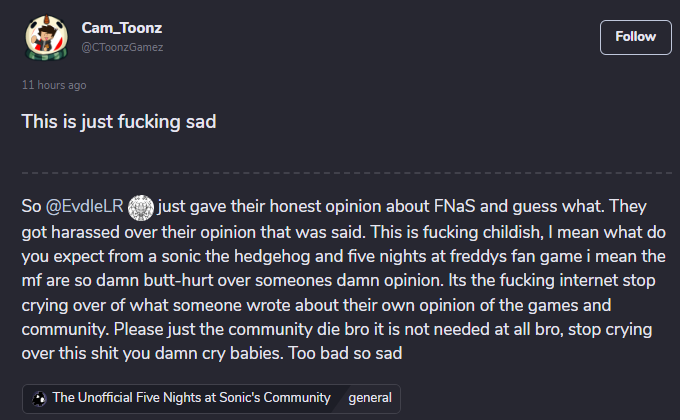
Task: Click the '11 hours ago' timestamp
Action: click(54, 85)
